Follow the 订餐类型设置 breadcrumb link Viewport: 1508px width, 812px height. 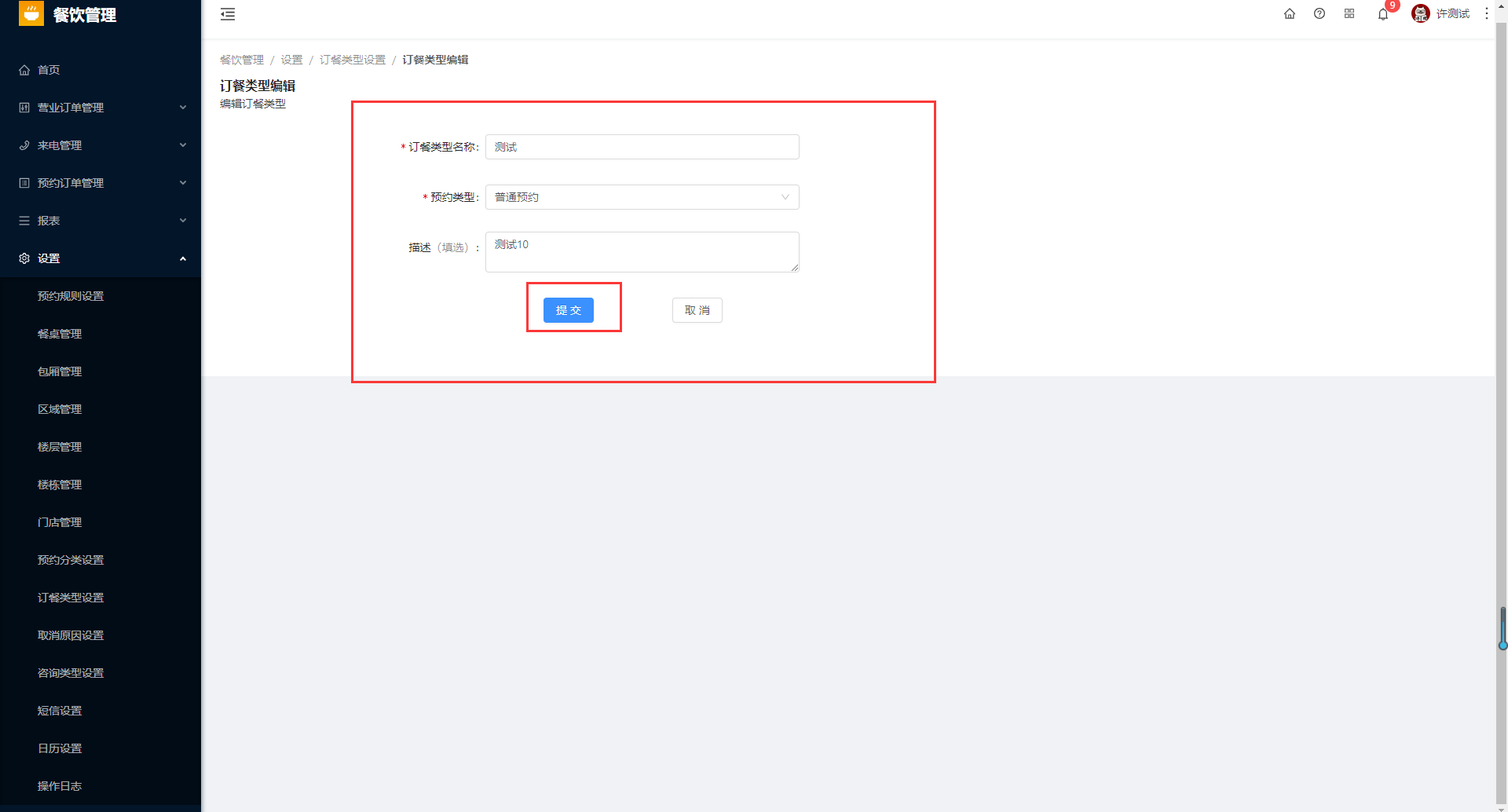[353, 60]
